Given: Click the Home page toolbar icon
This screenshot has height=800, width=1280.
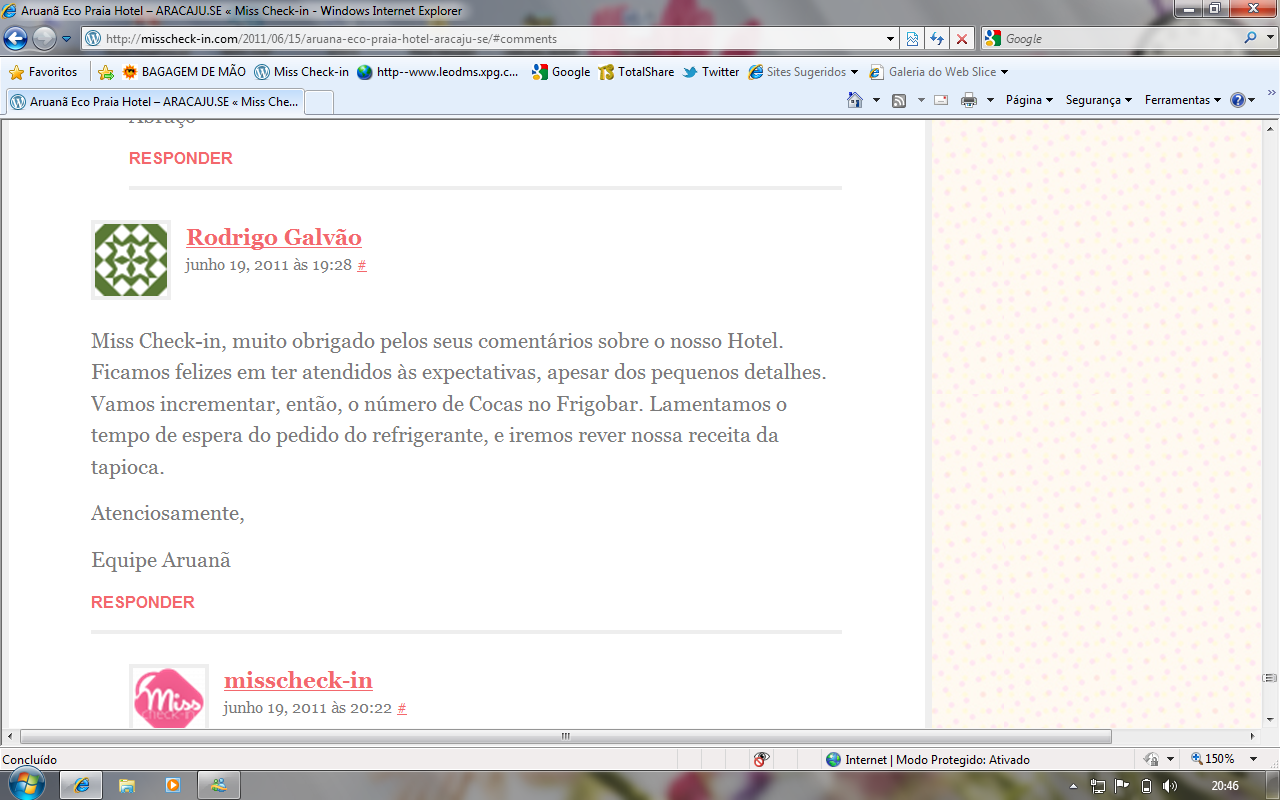Looking at the screenshot, I should (855, 100).
